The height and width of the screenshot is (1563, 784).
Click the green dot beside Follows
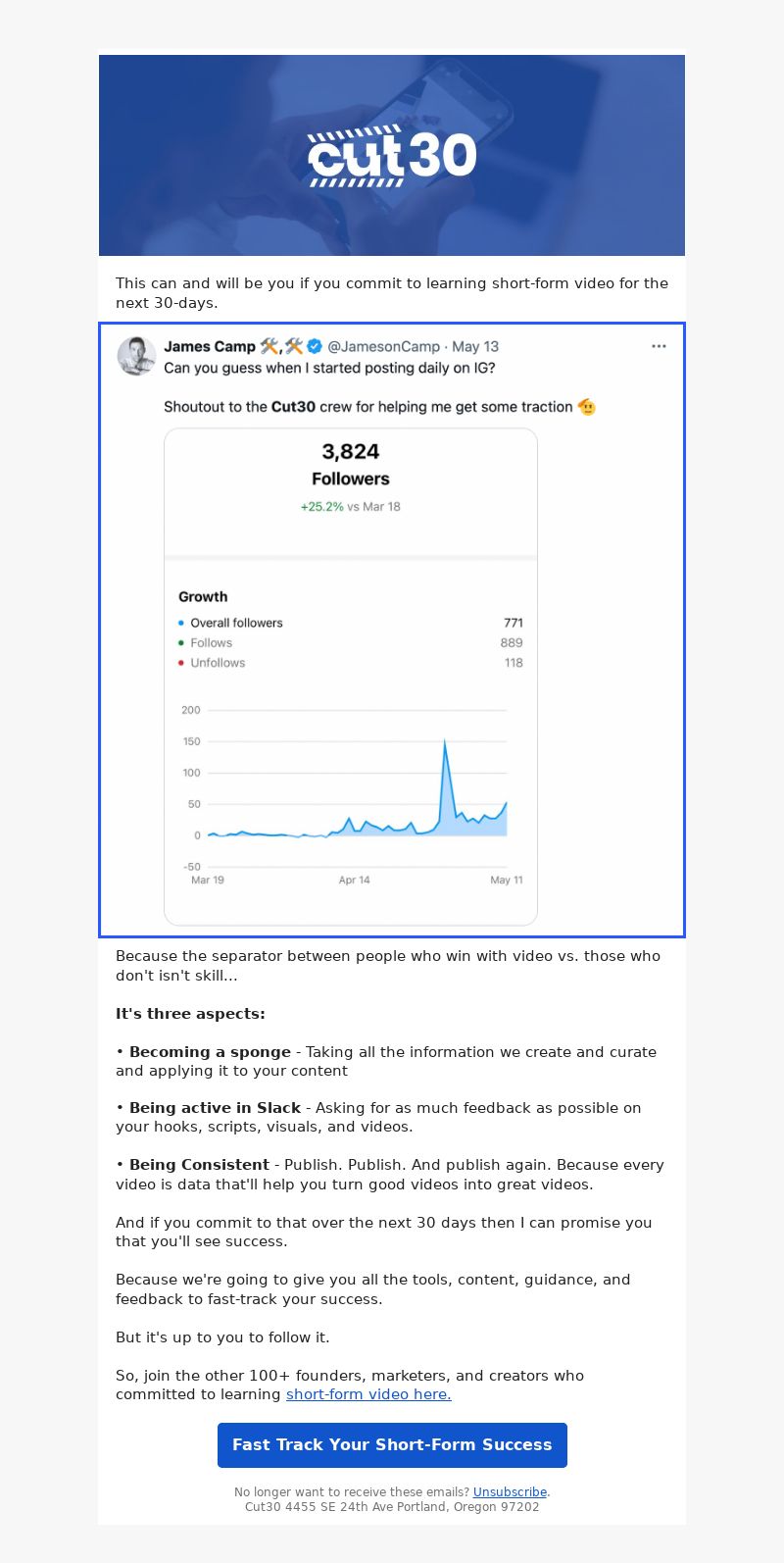click(x=181, y=643)
